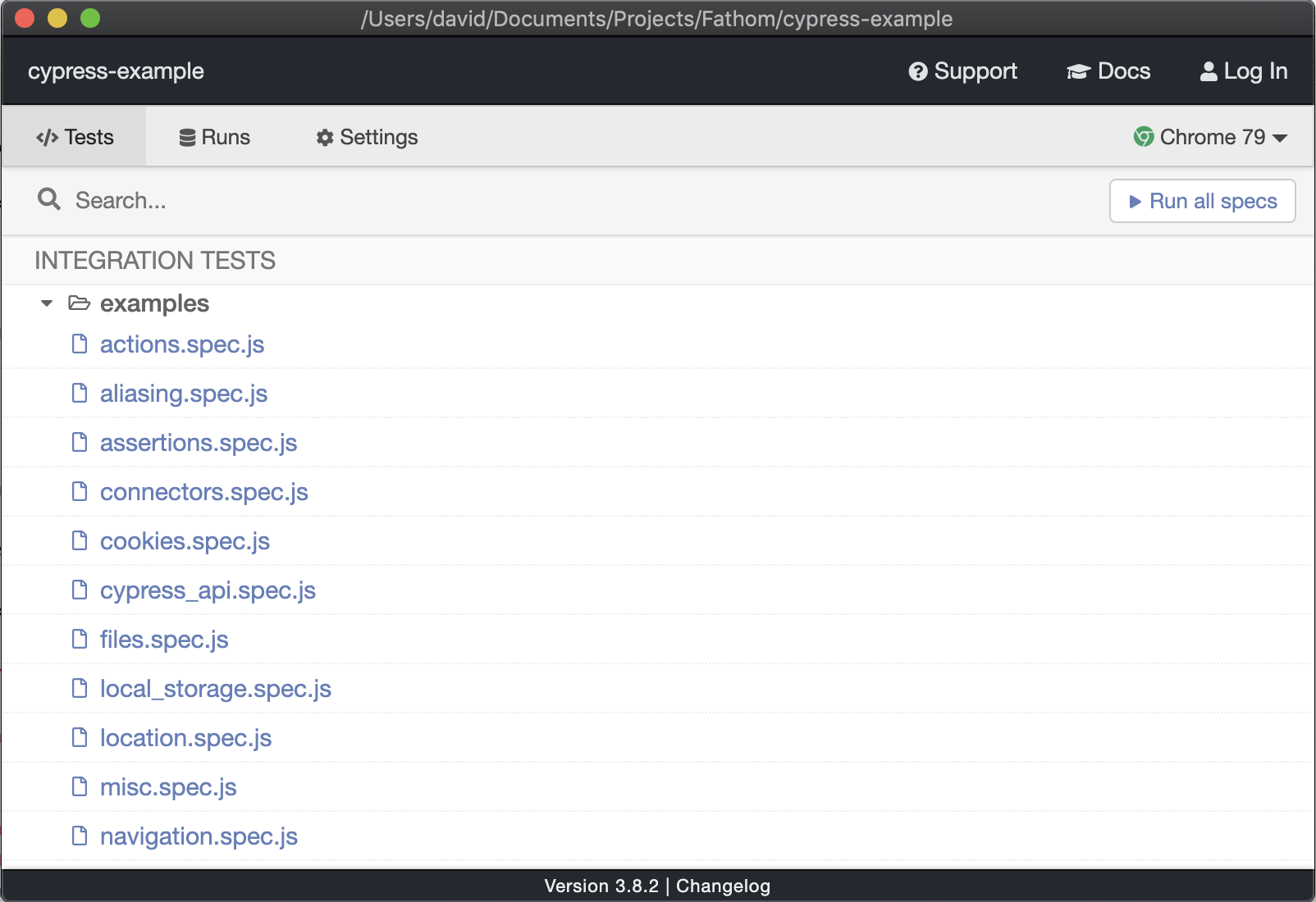Minimize window with yellow button
This screenshot has width=1316, height=902.
(57, 18)
